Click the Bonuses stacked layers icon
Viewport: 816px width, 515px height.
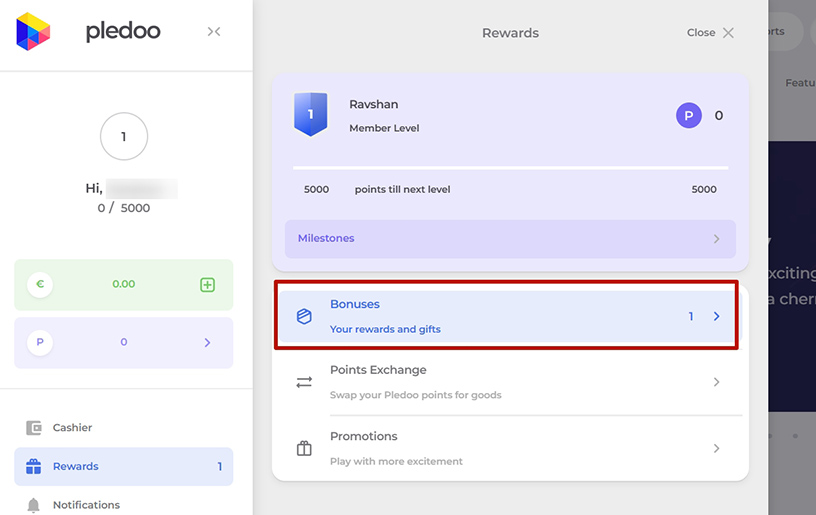pyautogui.click(x=305, y=316)
